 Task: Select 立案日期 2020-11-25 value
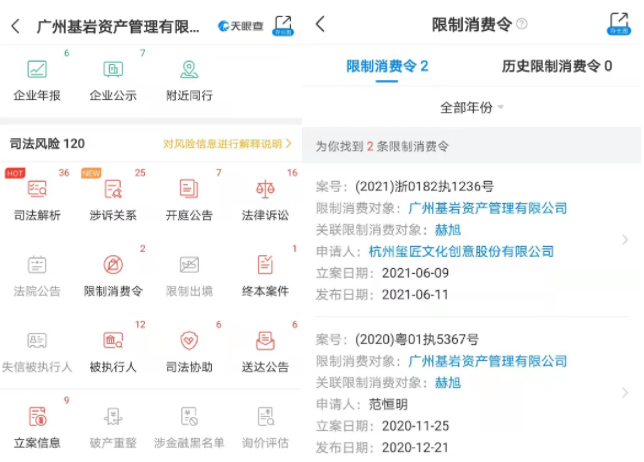(x=415, y=426)
